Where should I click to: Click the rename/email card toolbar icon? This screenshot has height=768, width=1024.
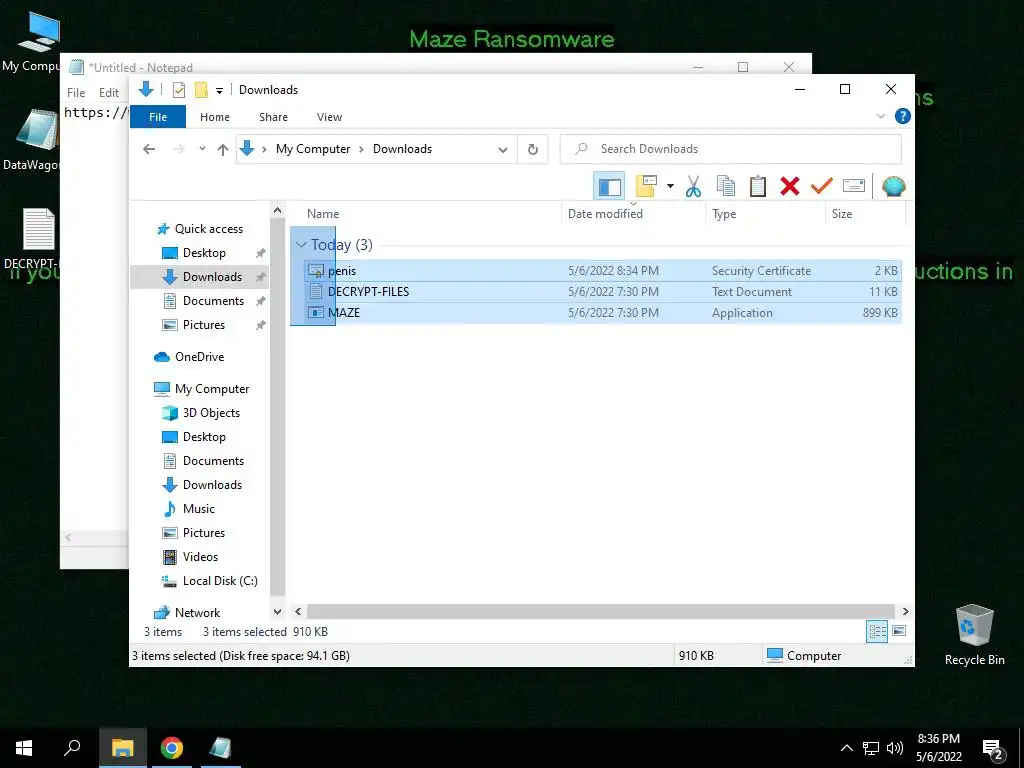(x=854, y=187)
